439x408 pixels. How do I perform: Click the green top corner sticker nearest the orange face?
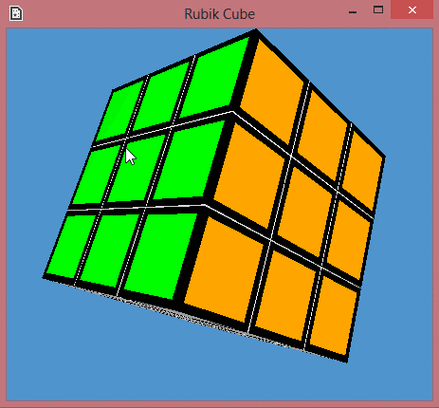215,77
